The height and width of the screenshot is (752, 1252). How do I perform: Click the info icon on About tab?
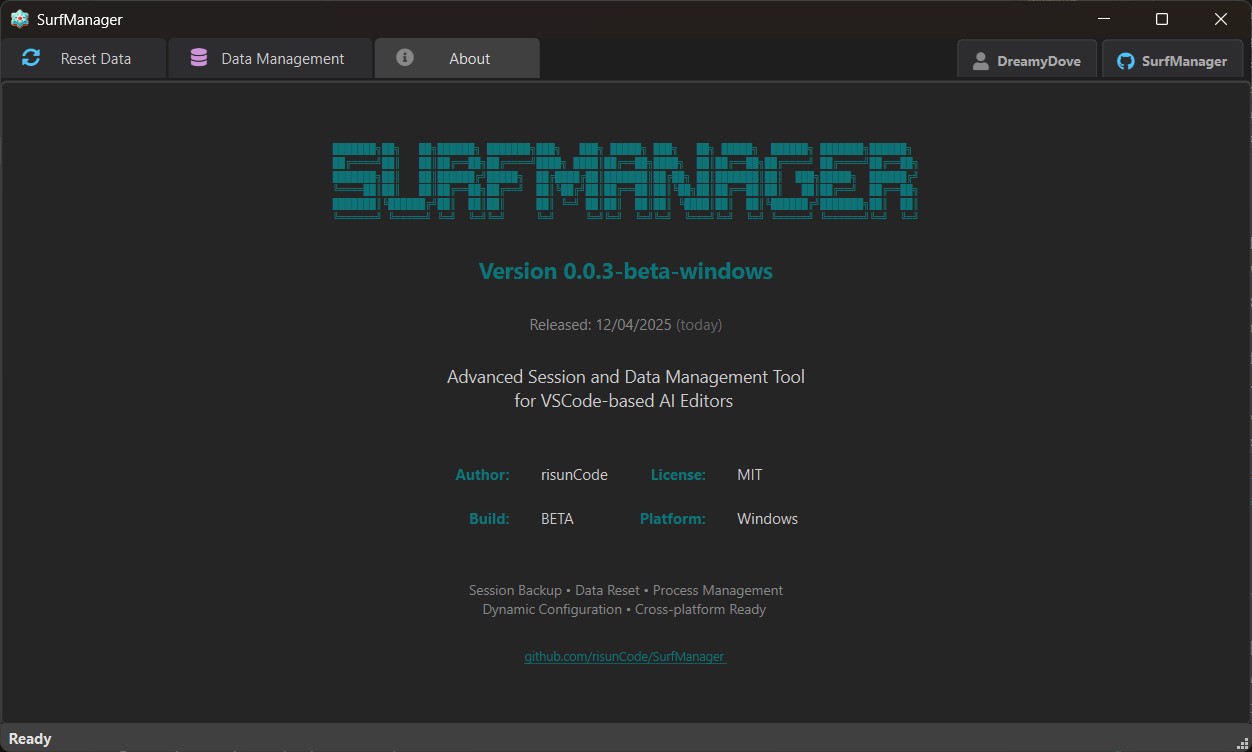[x=405, y=58]
